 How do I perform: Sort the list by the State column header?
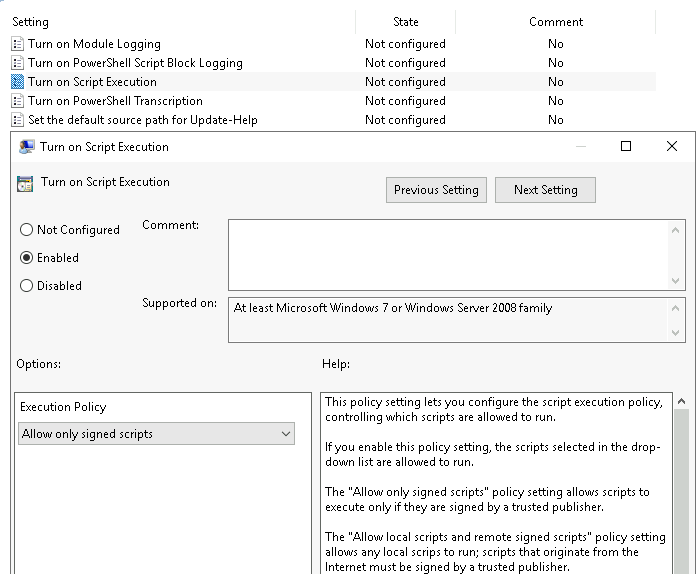click(405, 22)
